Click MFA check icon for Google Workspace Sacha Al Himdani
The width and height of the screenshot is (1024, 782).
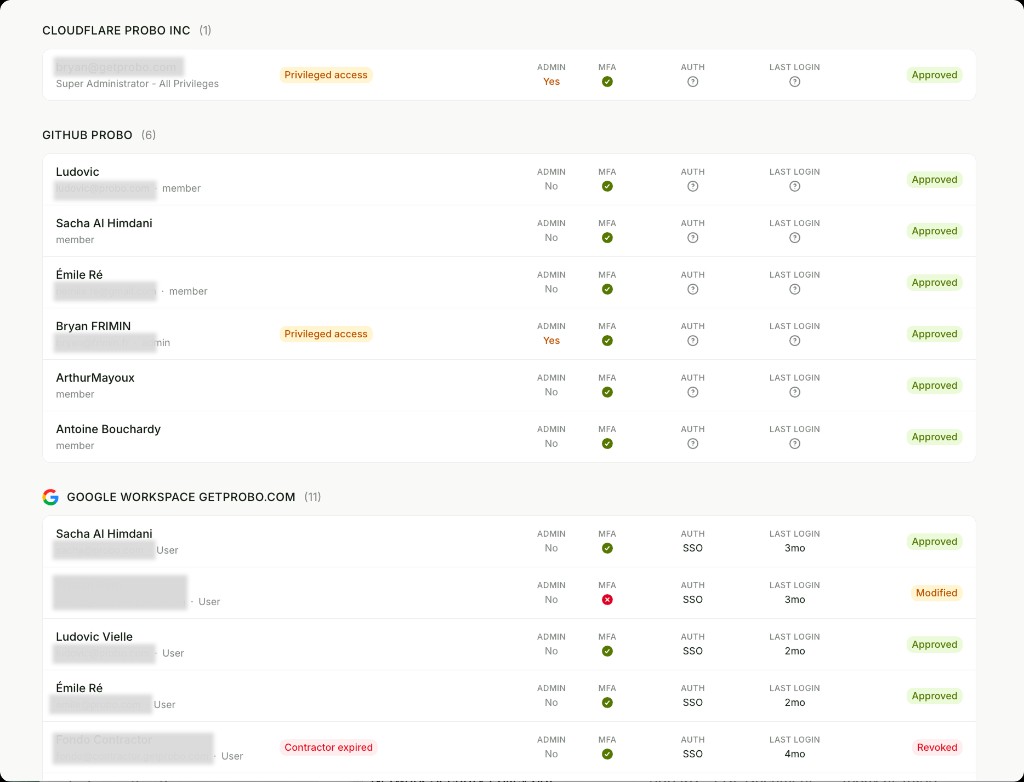pos(607,548)
